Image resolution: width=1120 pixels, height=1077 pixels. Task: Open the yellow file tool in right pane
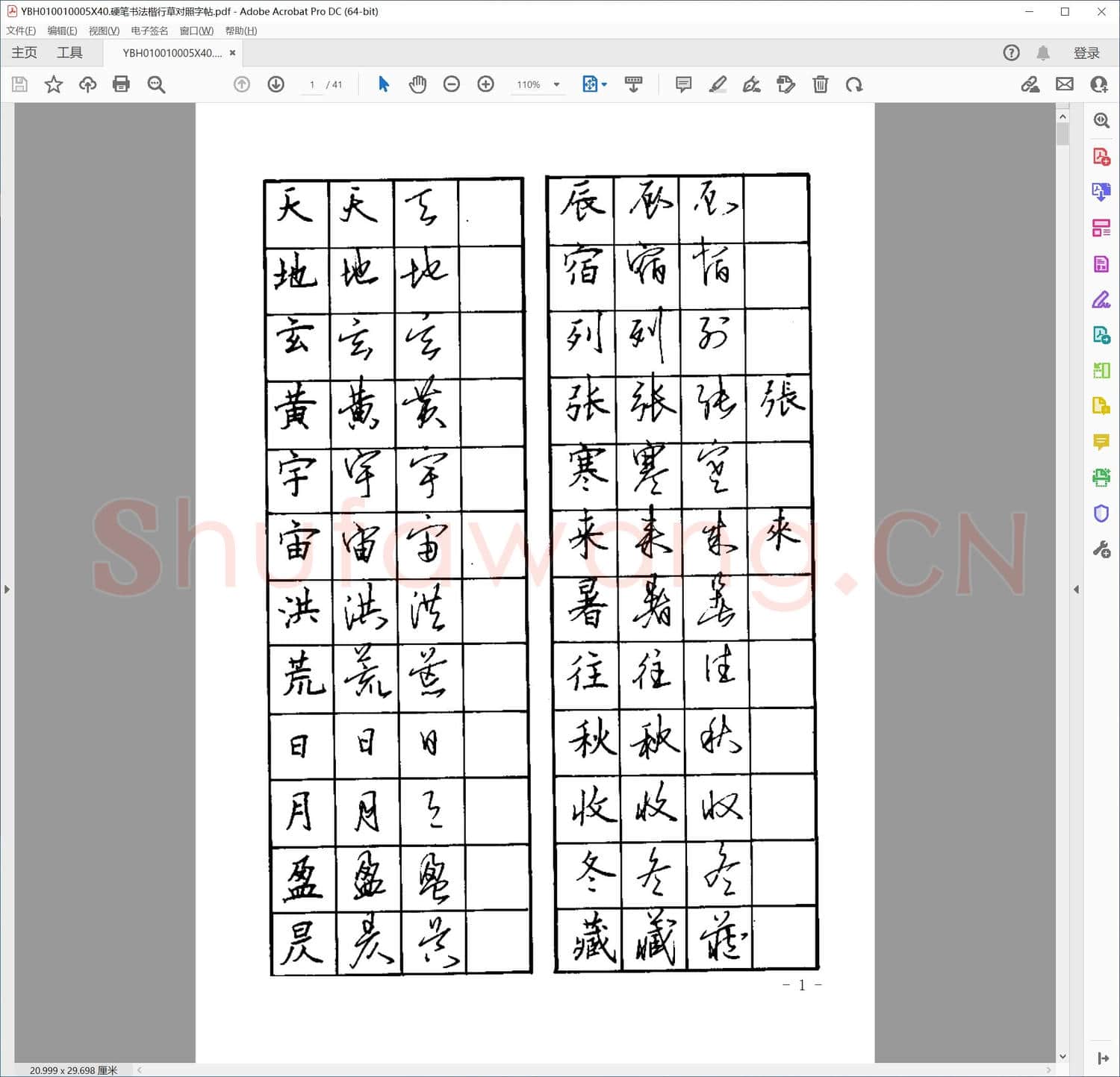[x=1101, y=406]
